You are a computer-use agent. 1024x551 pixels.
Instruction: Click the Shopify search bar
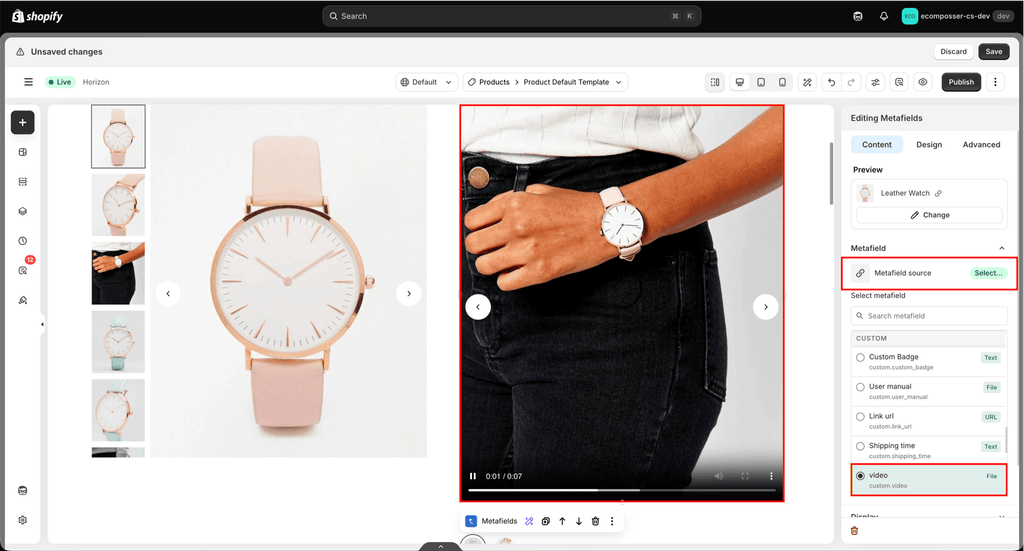pos(511,16)
